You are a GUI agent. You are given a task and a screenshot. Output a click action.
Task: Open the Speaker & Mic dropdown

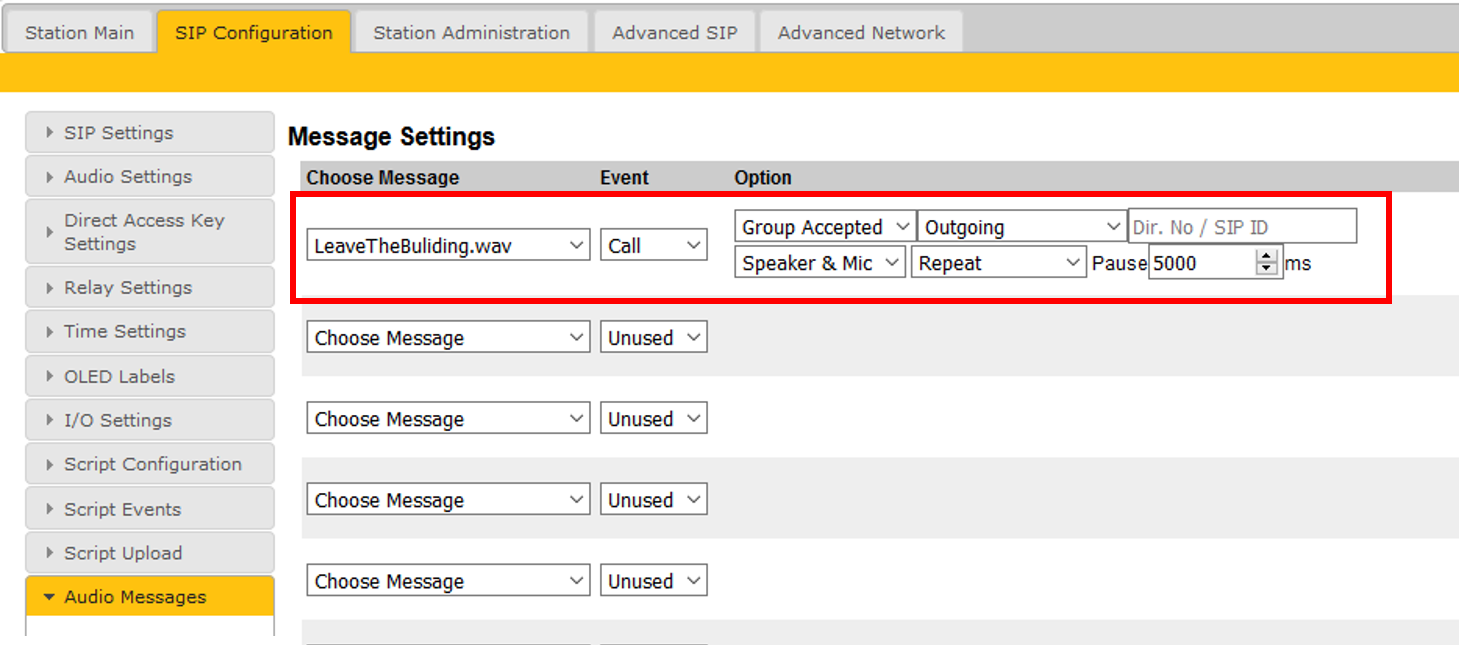(x=819, y=263)
